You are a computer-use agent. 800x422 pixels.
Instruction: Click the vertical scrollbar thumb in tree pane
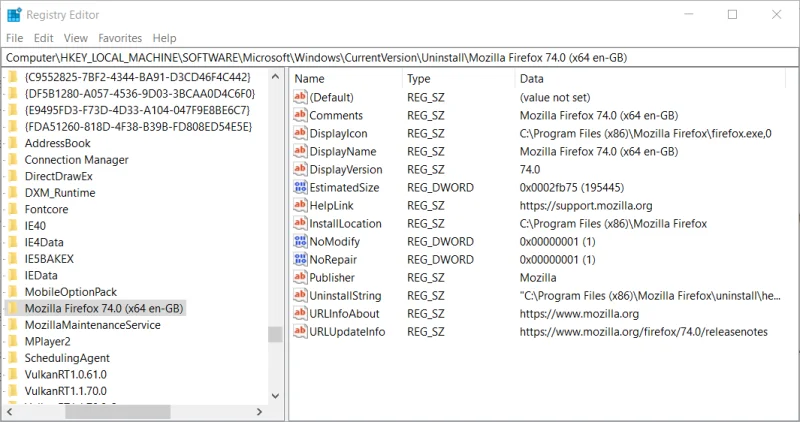(276, 334)
